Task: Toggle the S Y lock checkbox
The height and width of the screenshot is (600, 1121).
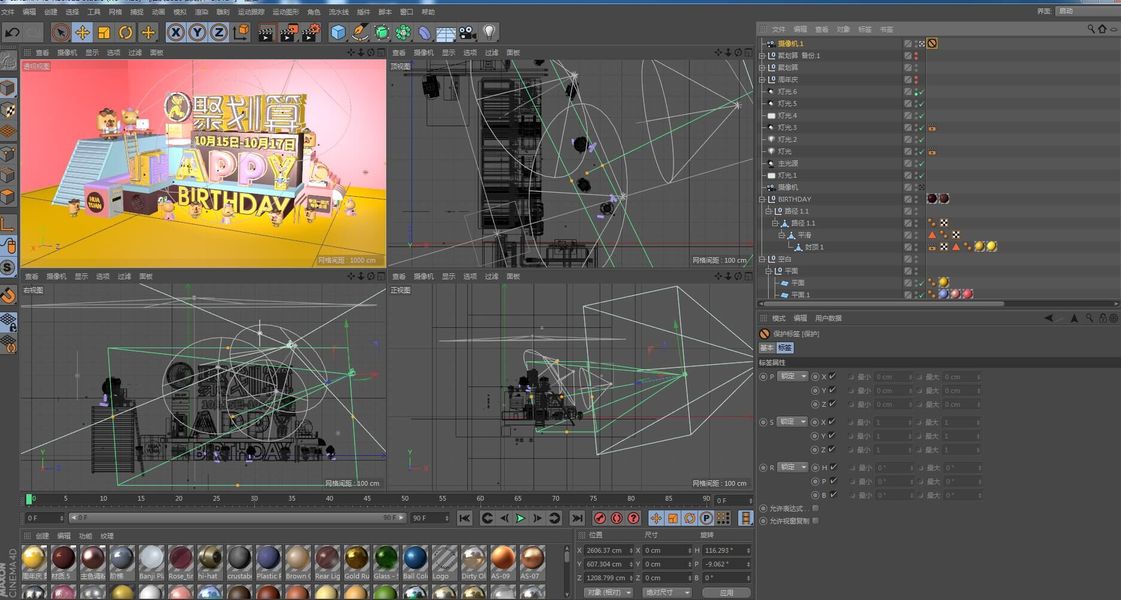Action: point(832,436)
